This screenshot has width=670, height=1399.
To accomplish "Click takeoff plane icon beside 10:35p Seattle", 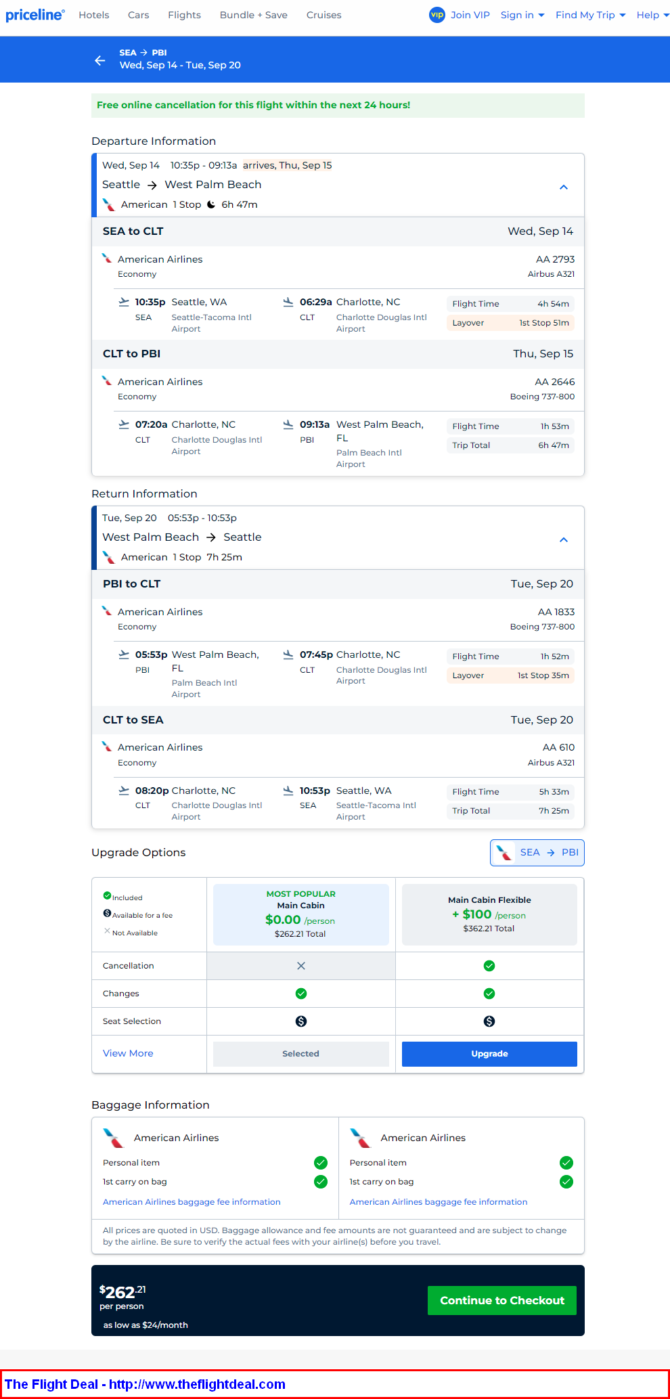I will coord(124,302).
